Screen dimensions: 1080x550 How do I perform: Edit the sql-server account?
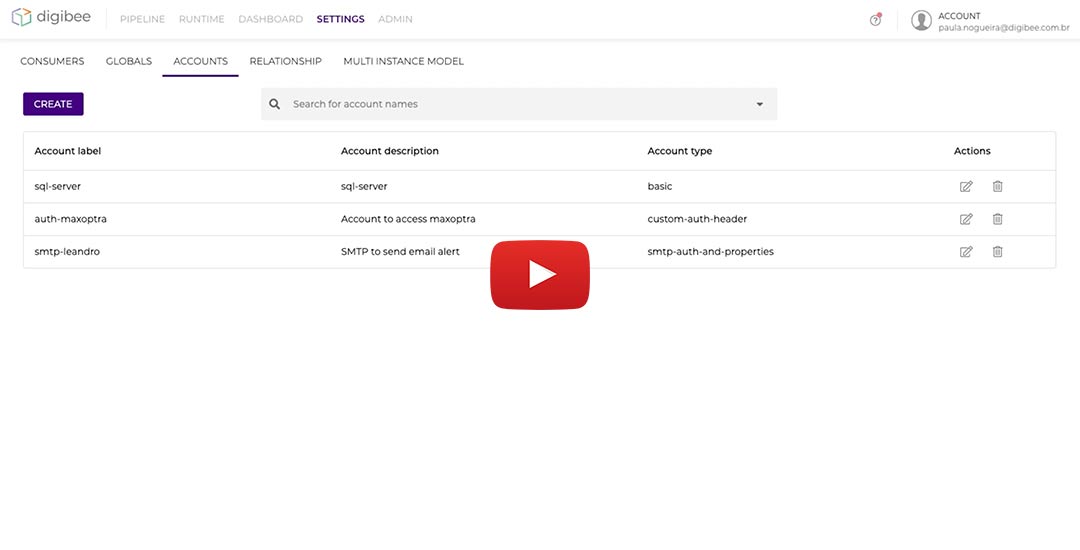(x=966, y=187)
